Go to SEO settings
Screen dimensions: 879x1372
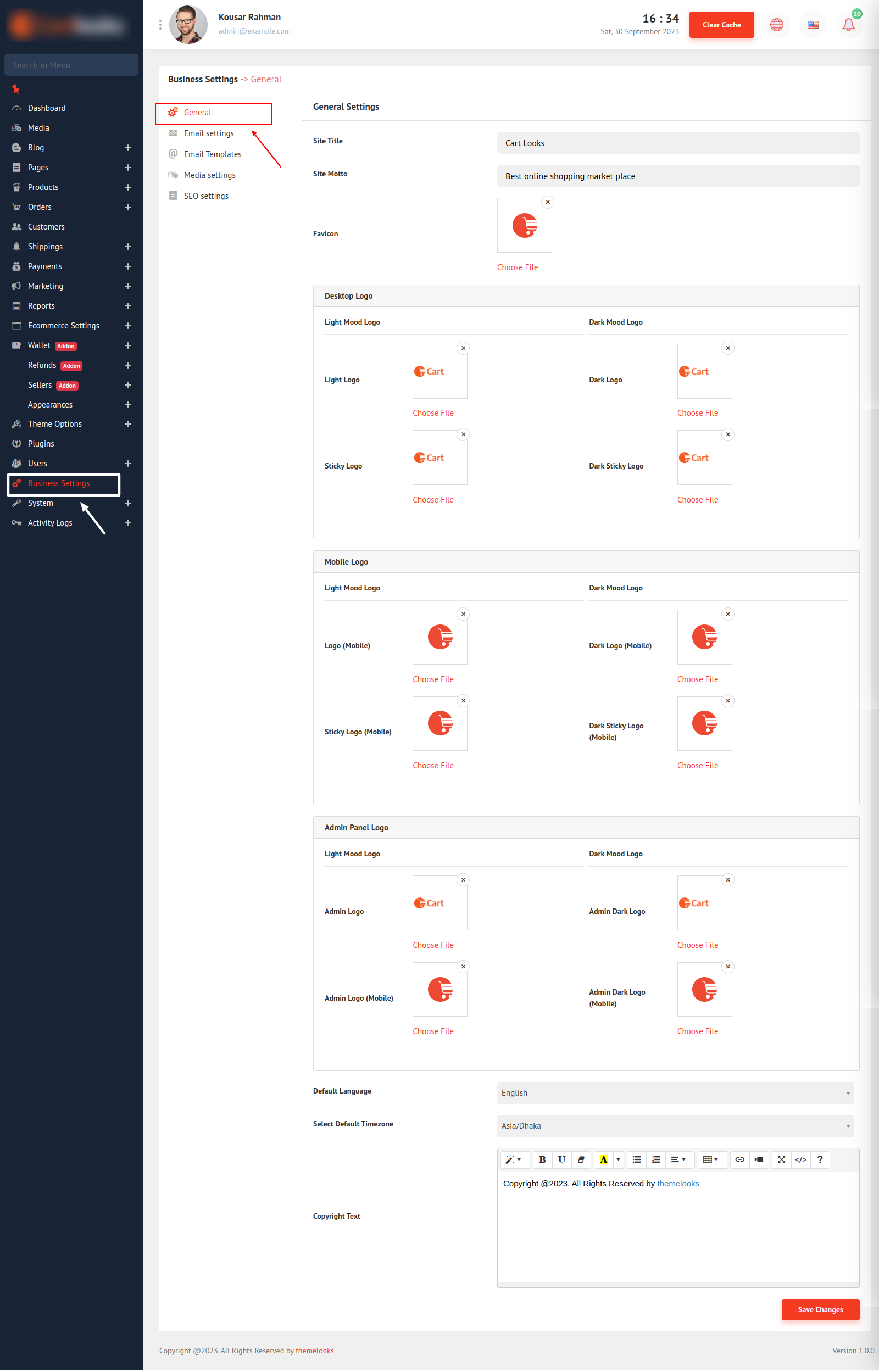point(205,196)
